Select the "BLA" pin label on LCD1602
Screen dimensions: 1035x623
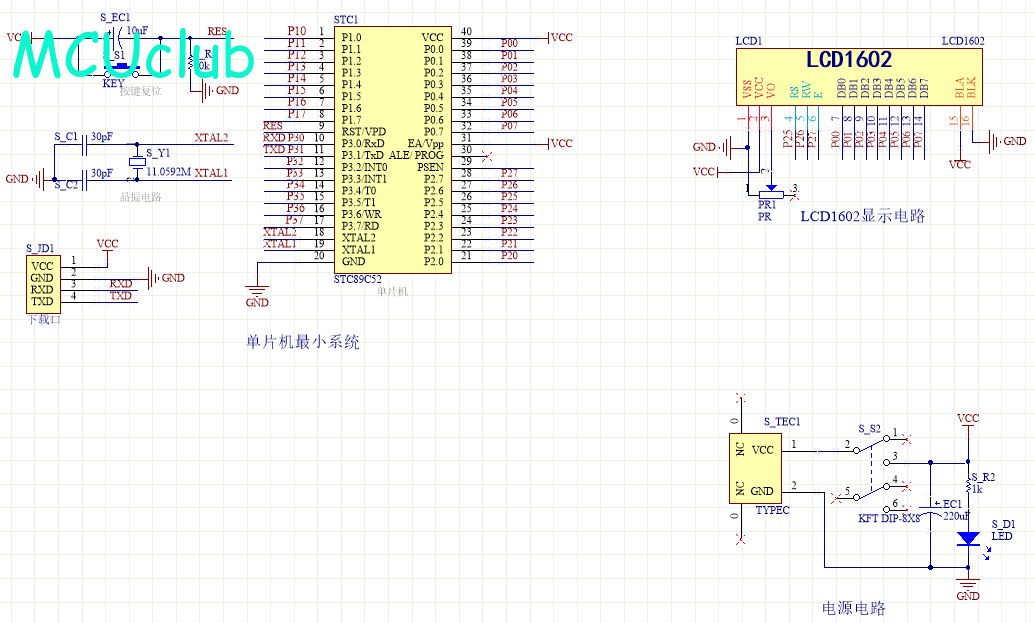click(960, 88)
